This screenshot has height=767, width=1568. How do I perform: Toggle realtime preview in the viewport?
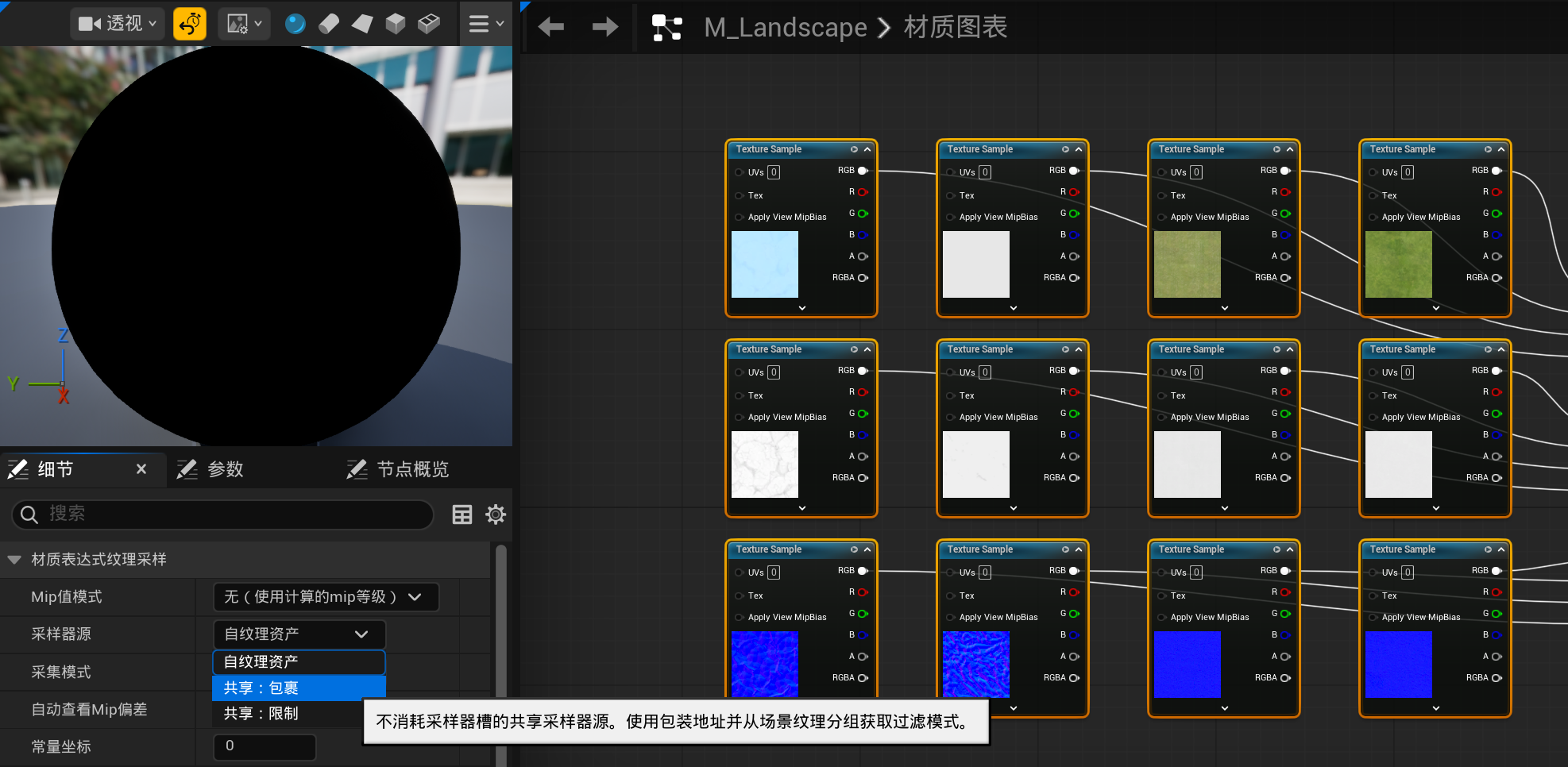190,24
